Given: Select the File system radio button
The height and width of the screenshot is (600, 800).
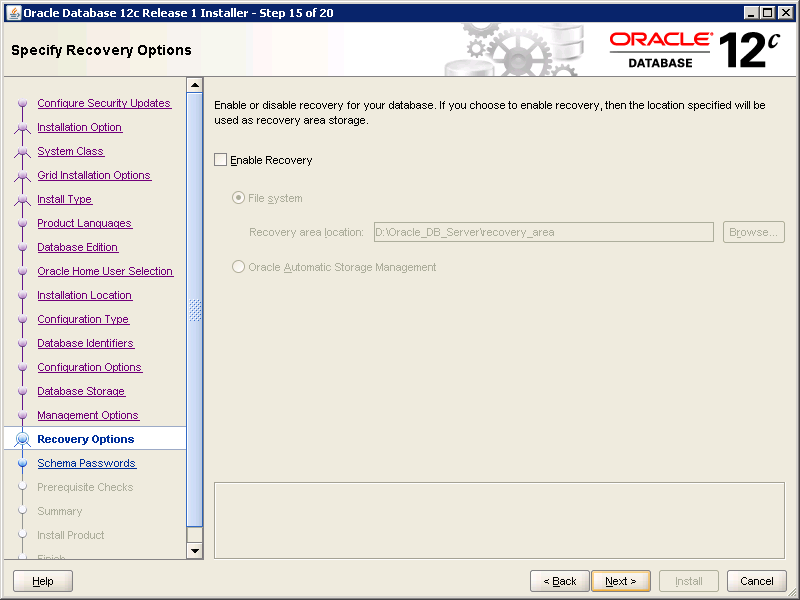Looking at the screenshot, I should (238, 198).
